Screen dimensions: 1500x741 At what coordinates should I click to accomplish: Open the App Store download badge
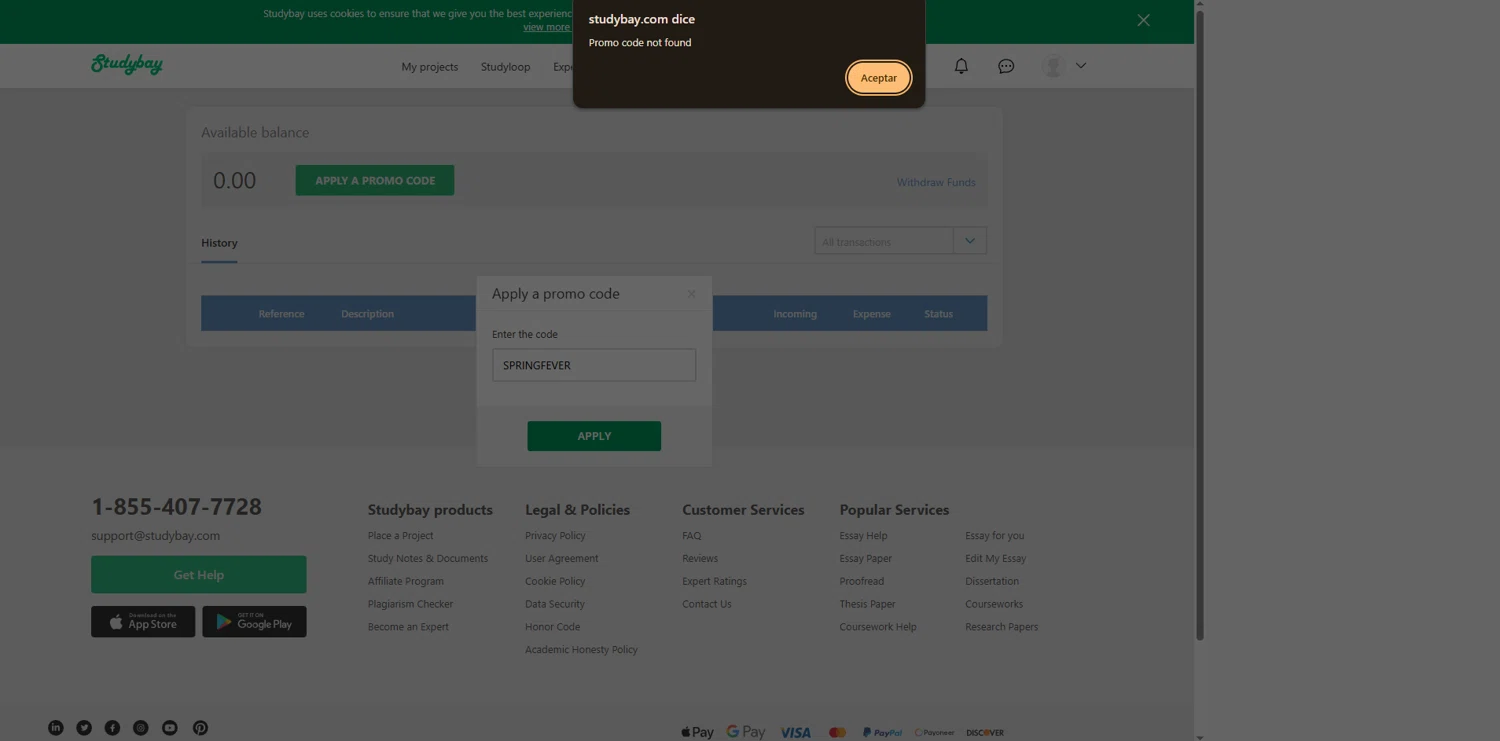[x=143, y=622]
